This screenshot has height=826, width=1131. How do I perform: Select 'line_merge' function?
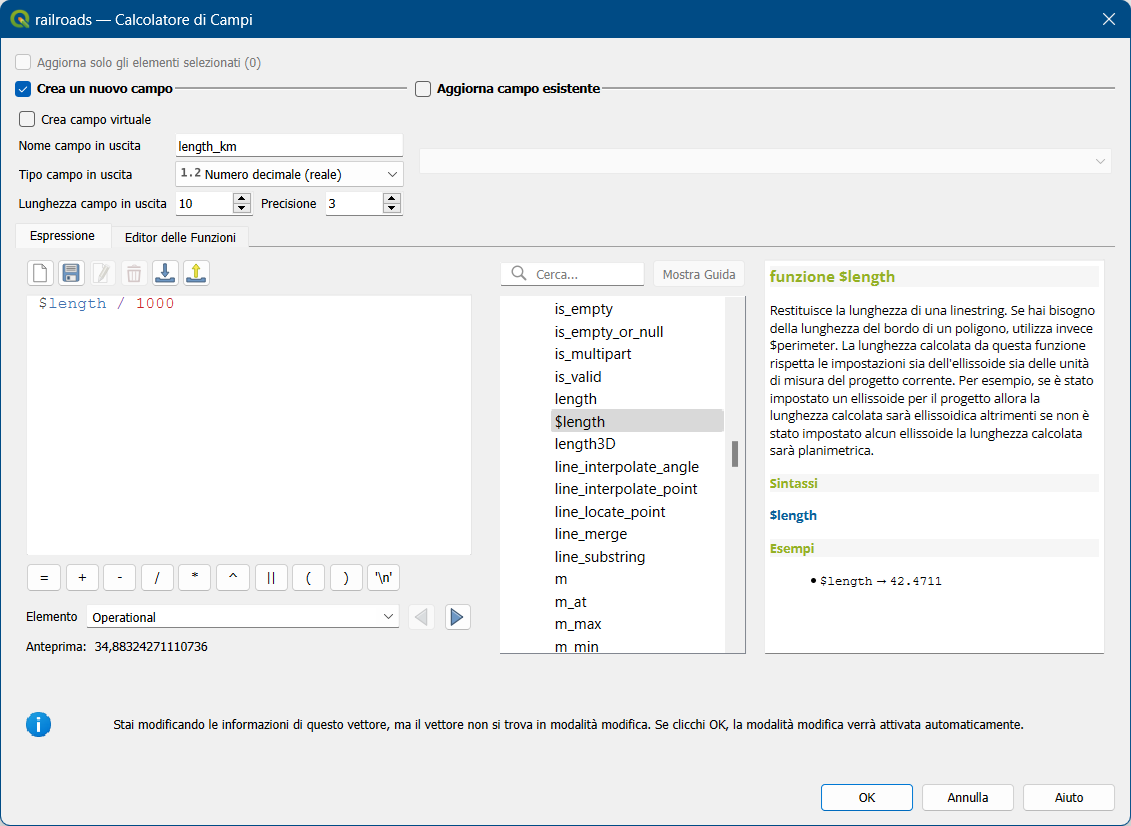click(591, 534)
